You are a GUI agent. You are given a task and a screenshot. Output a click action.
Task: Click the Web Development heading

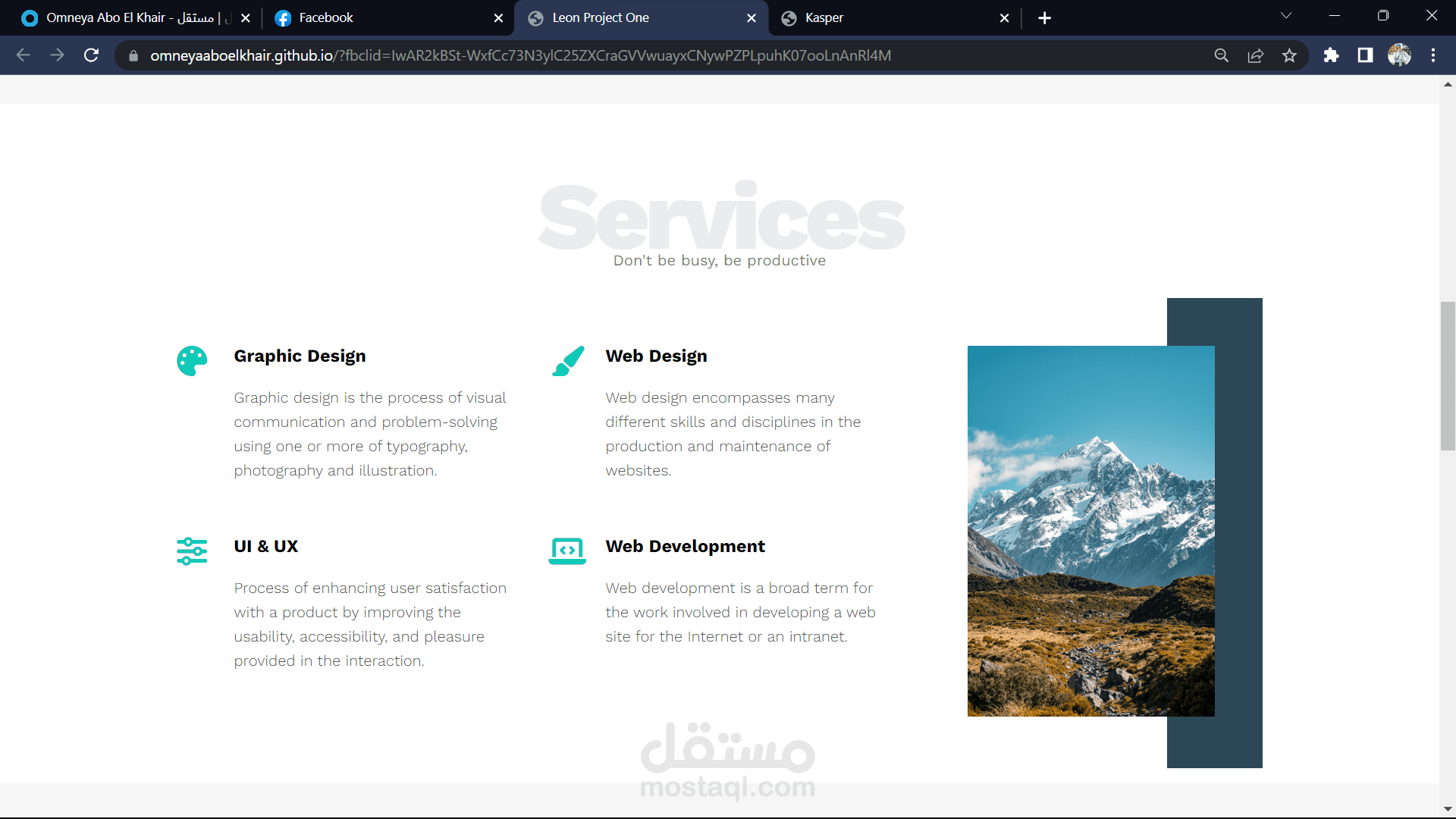tap(685, 546)
